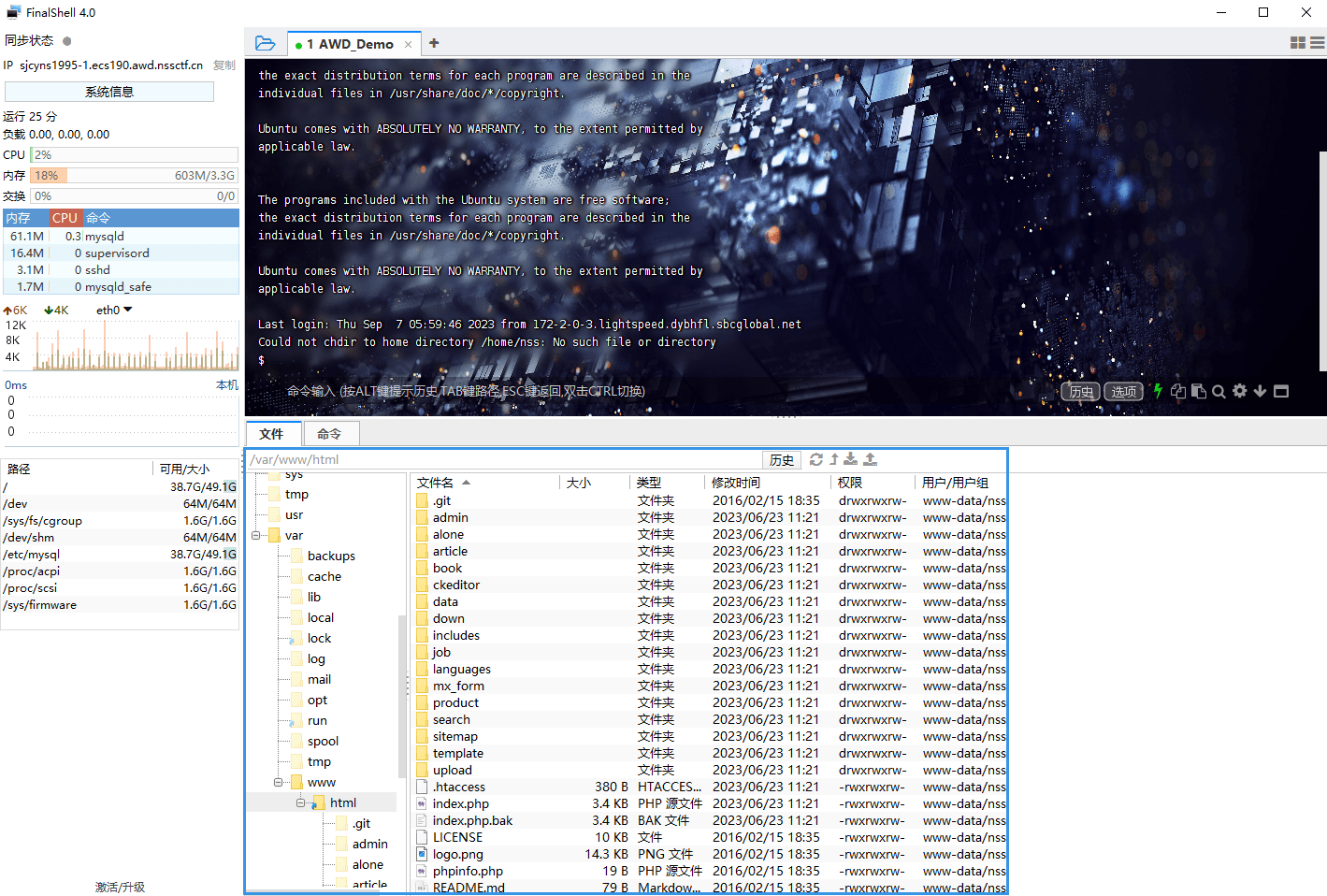Viewport: 1327px width, 896px height.
Task: Click the command input field
Action: (669, 391)
